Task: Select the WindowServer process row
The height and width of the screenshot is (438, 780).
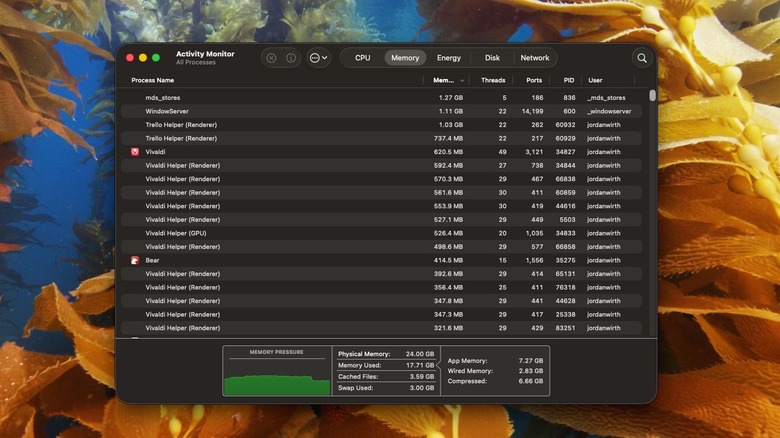Action: coord(382,111)
